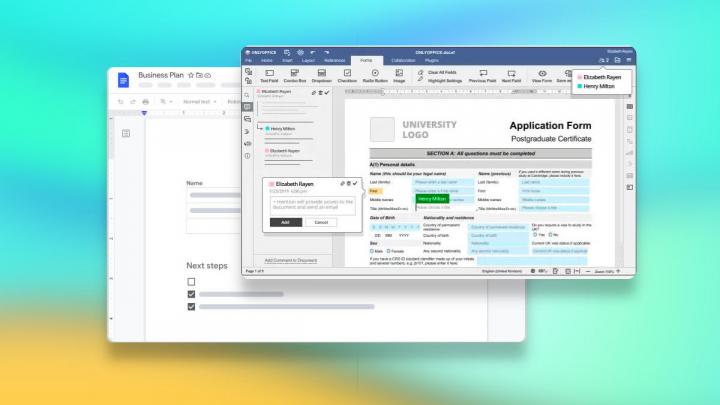Open the Normal text style dropdown

coord(200,101)
